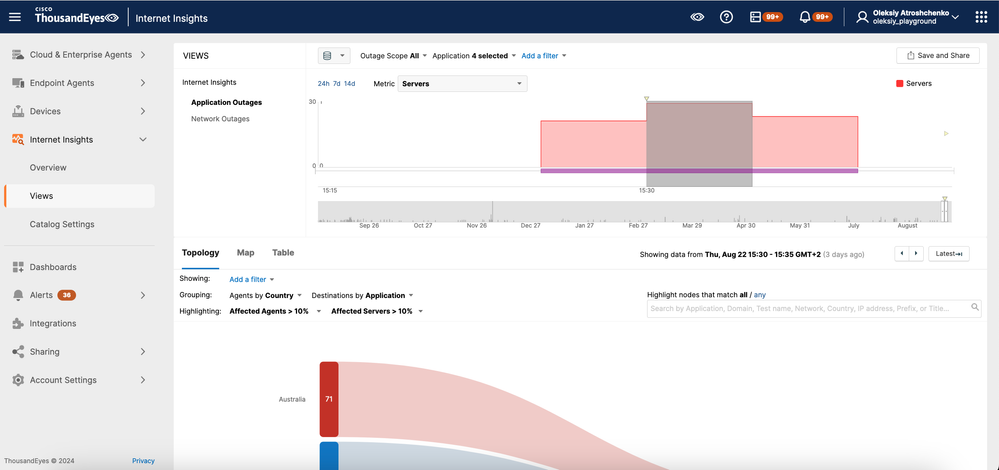Expand the Account Settings chevron

click(143, 380)
